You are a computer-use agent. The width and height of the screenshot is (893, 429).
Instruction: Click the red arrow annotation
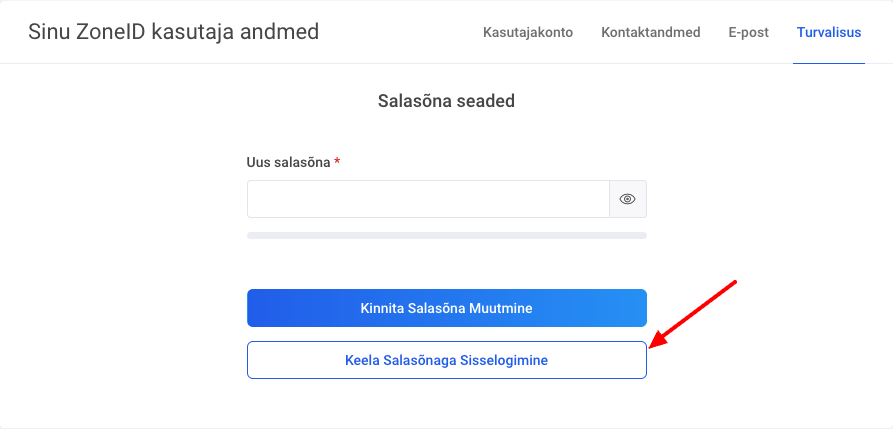point(696,312)
